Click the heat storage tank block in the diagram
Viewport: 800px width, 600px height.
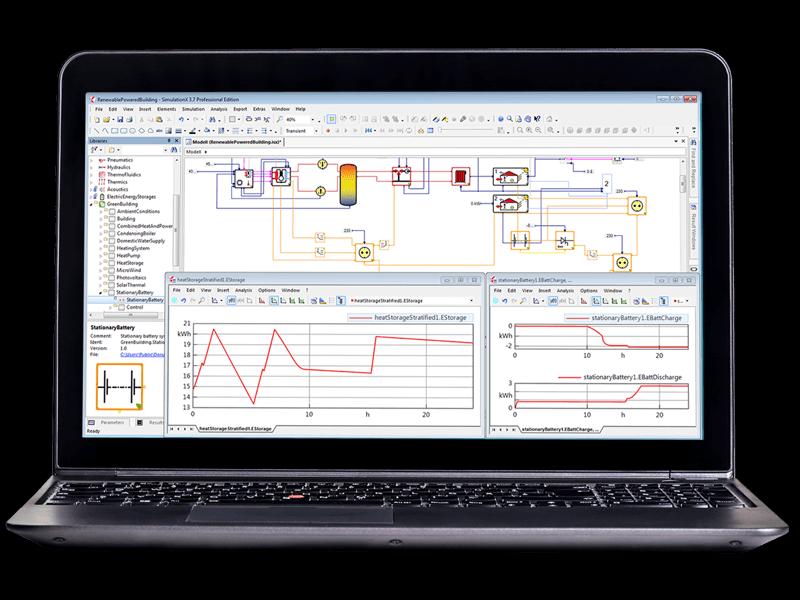[x=347, y=185]
